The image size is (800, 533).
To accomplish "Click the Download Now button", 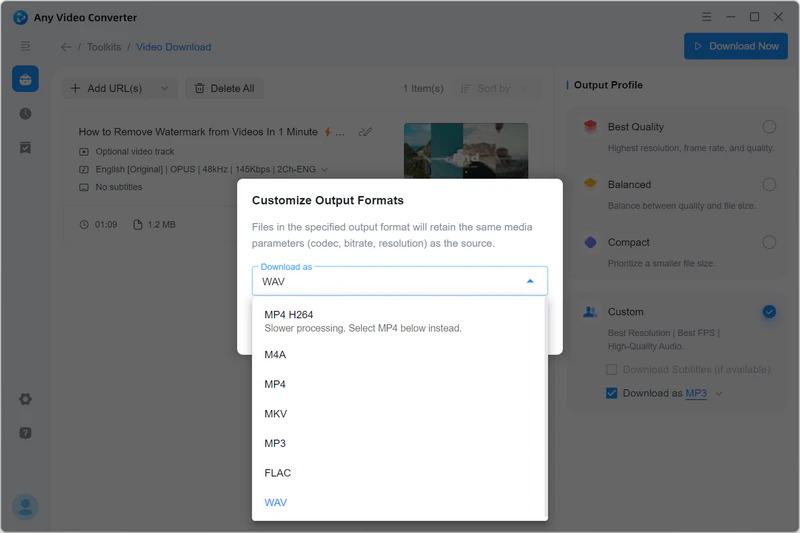I will (735, 46).
